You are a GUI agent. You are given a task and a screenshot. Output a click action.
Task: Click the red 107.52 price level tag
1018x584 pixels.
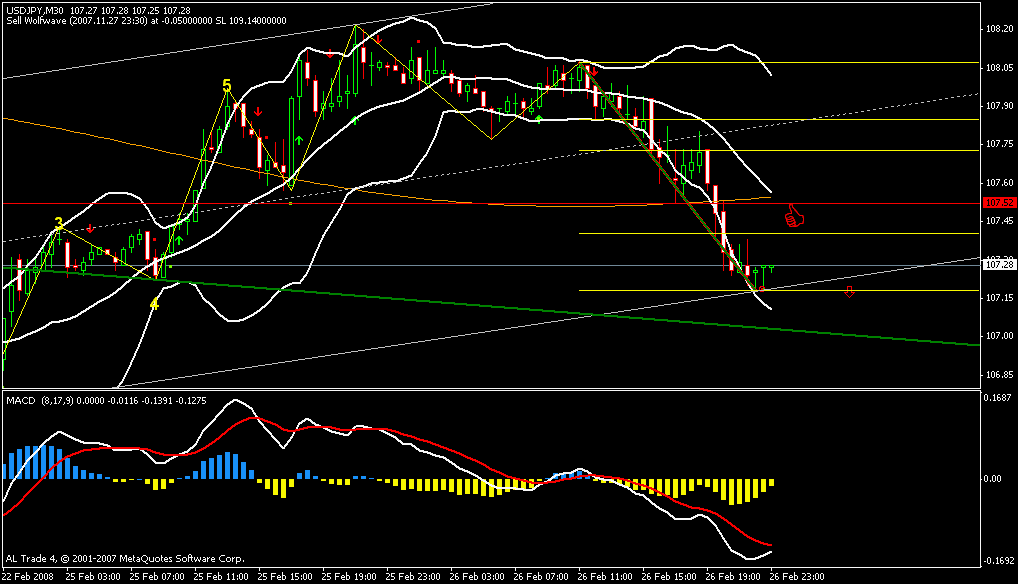pos(995,203)
